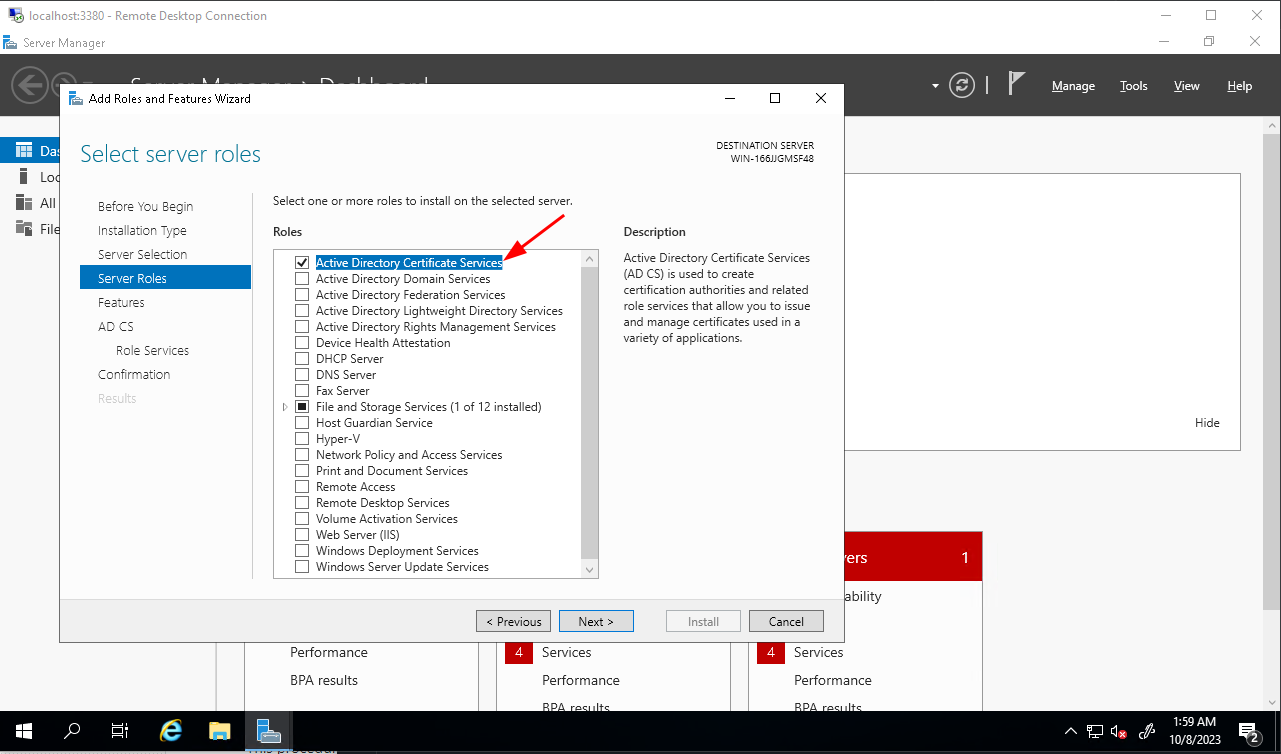Open the Tools menu
Screen dimensions: 1281x754
pos(1133,86)
